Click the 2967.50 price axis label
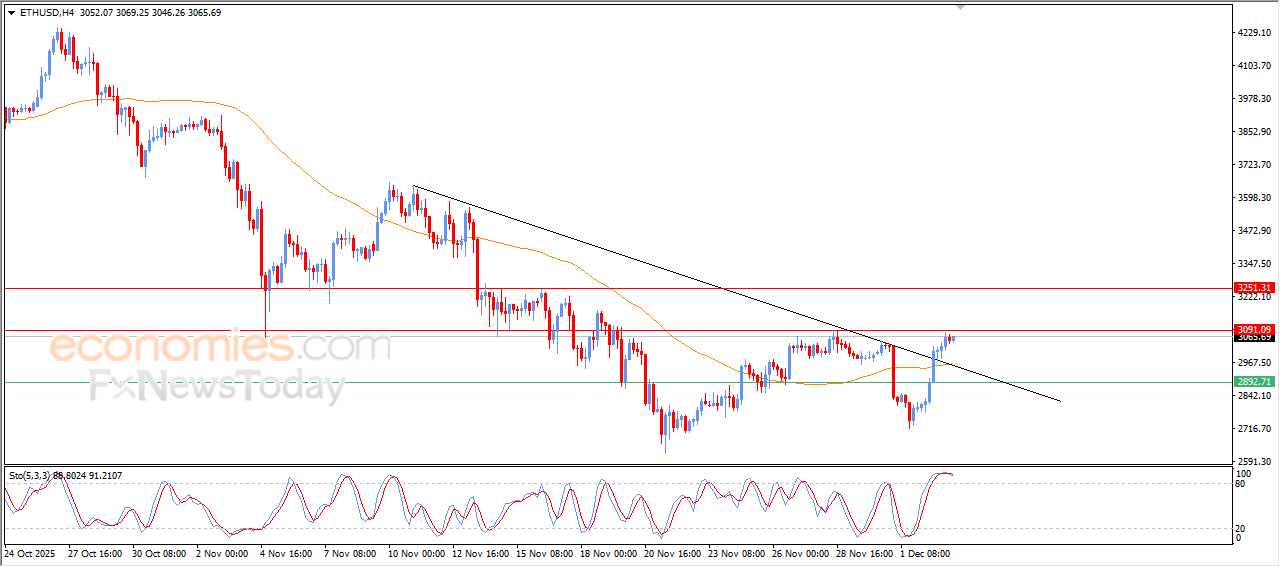This screenshot has width=1280, height=567. 1254,363
